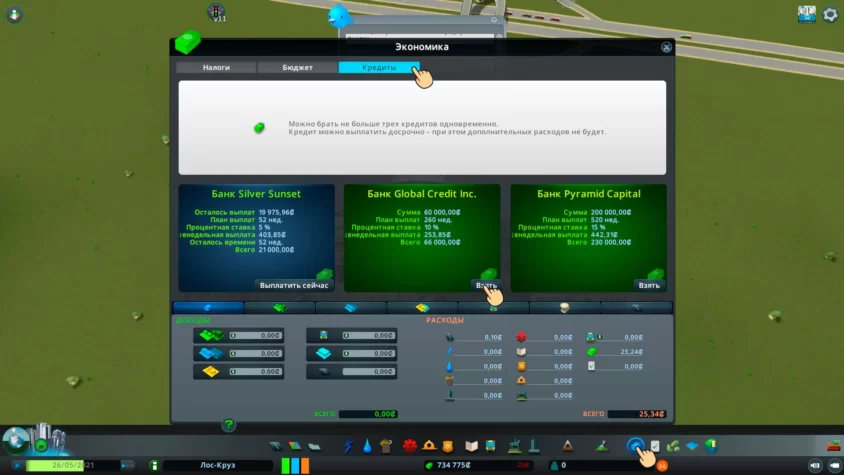The width and height of the screenshot is (844, 475).
Task: Click the city name Лос-Круз
Action: pos(217,465)
